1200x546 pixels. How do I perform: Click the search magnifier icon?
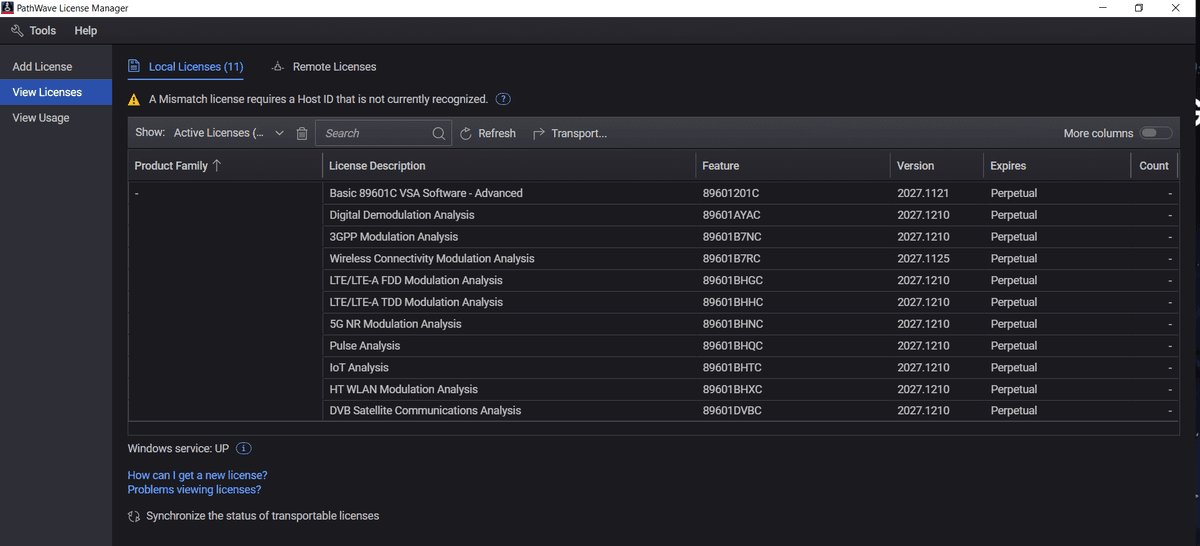point(439,133)
